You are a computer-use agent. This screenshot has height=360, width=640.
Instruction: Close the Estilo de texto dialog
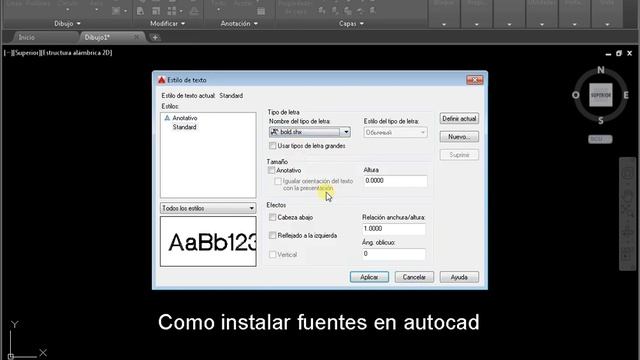475,80
